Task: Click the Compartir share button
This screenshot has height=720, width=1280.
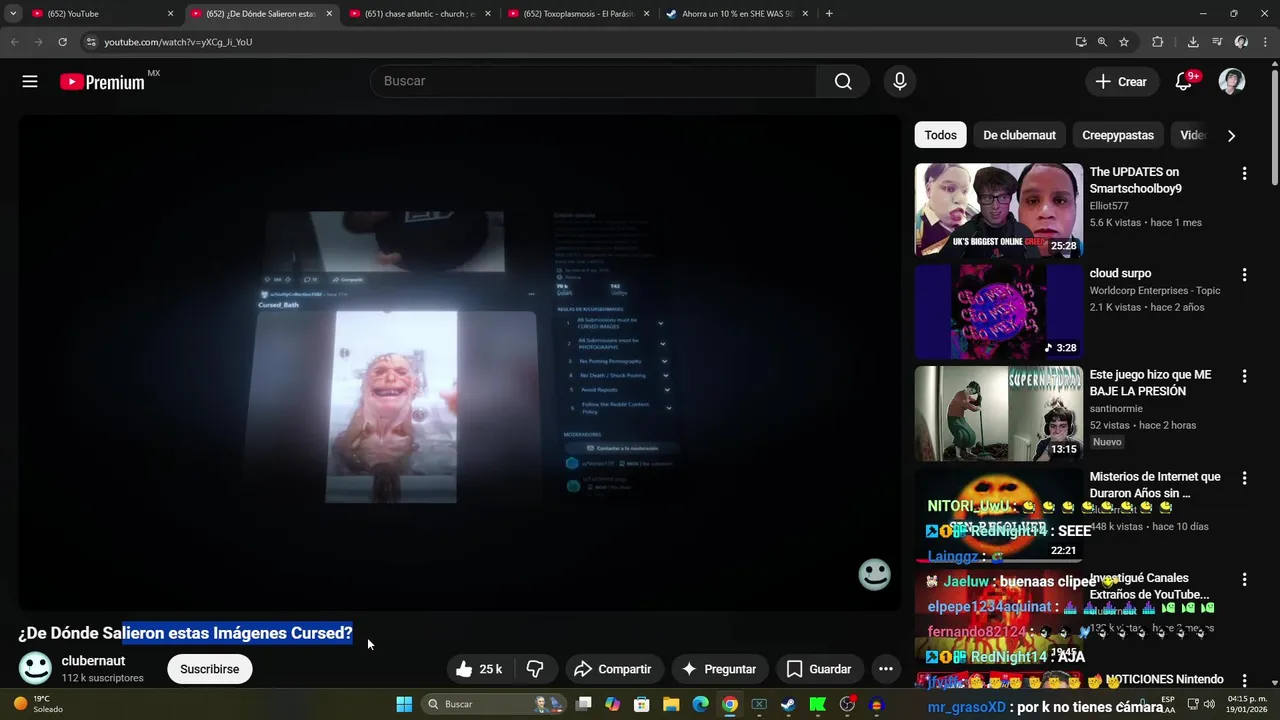Action: [613, 669]
